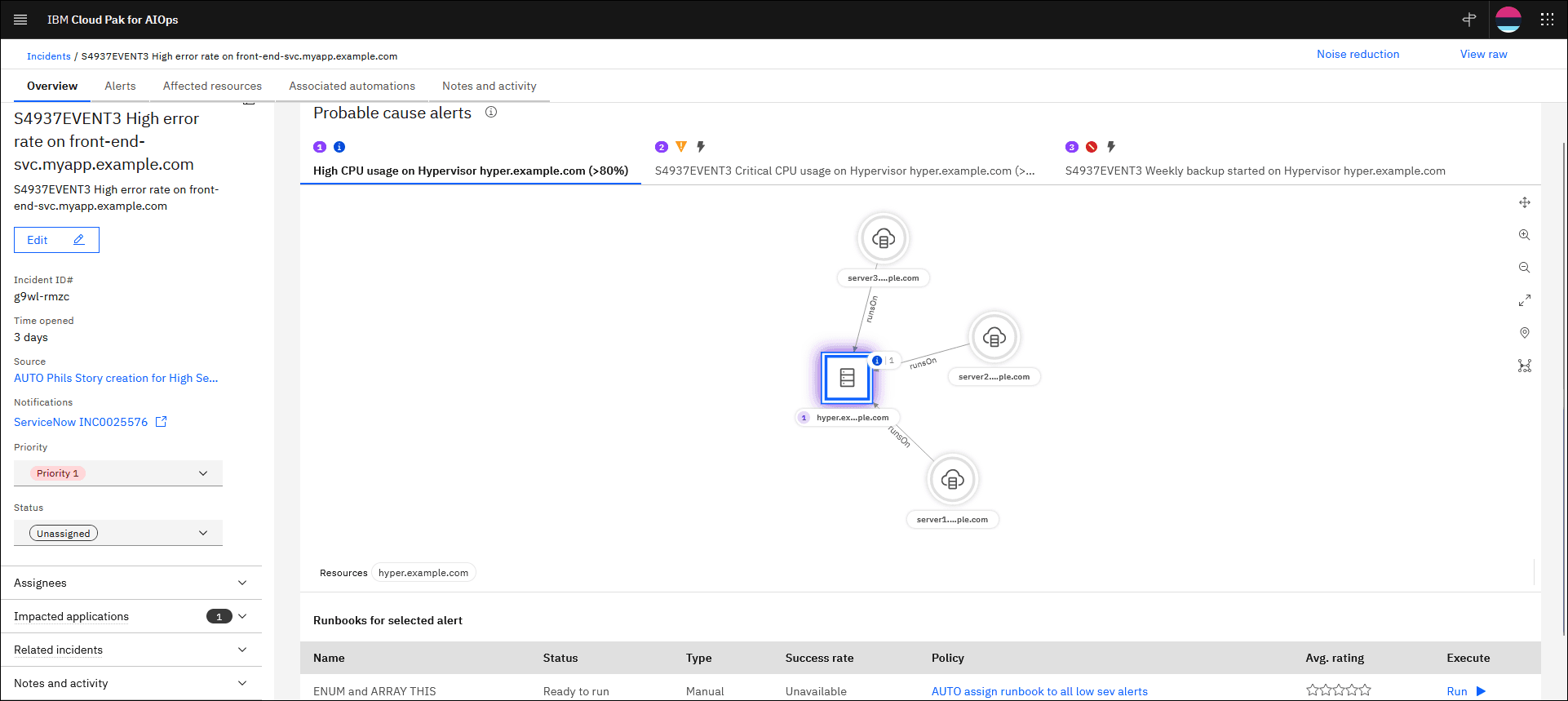Click the Noise reduction link
Image resolution: width=1568 pixels, height=701 pixels.
[1358, 54]
